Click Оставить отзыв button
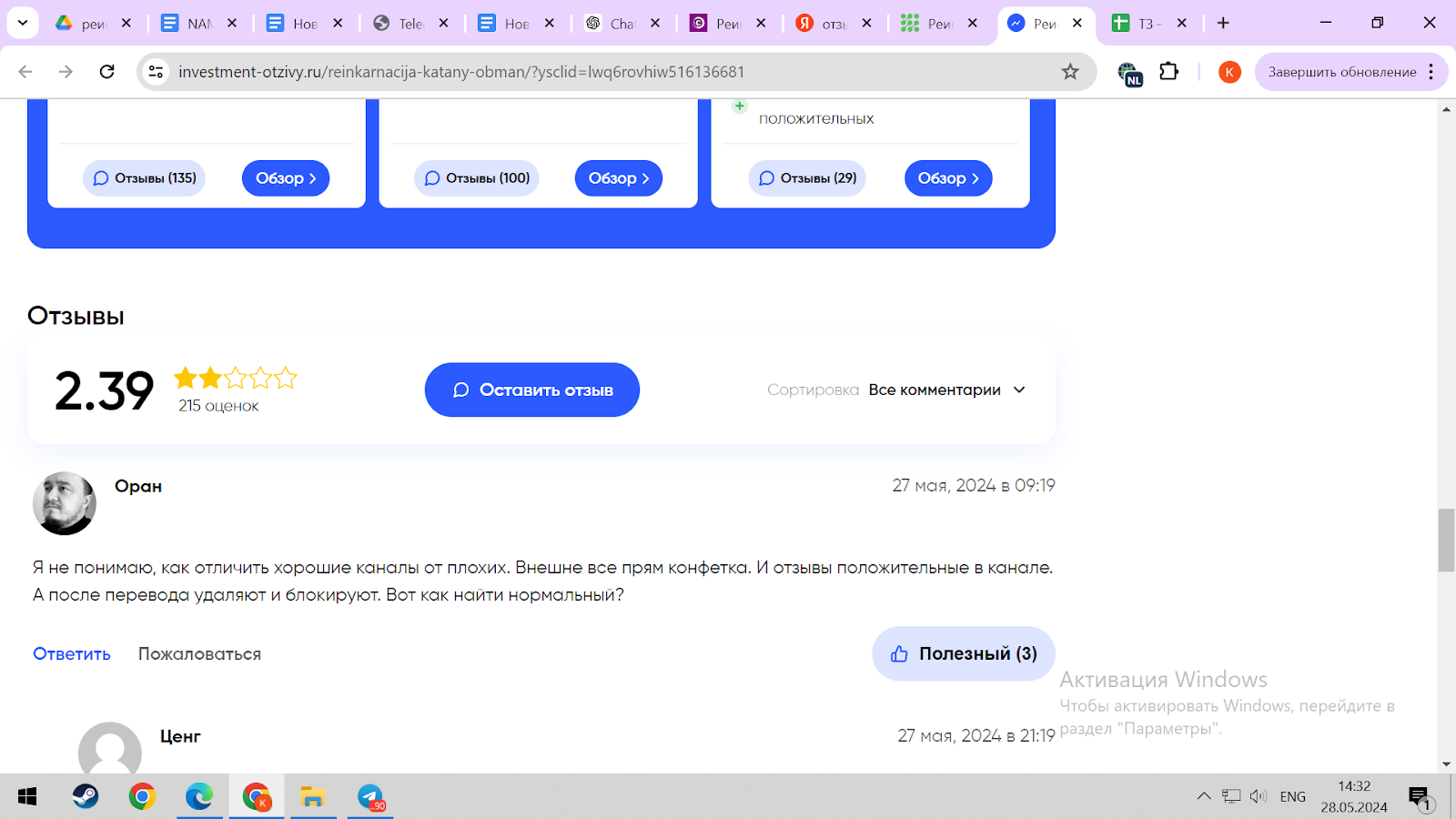Image resolution: width=1456 pixels, height=819 pixels. click(532, 389)
